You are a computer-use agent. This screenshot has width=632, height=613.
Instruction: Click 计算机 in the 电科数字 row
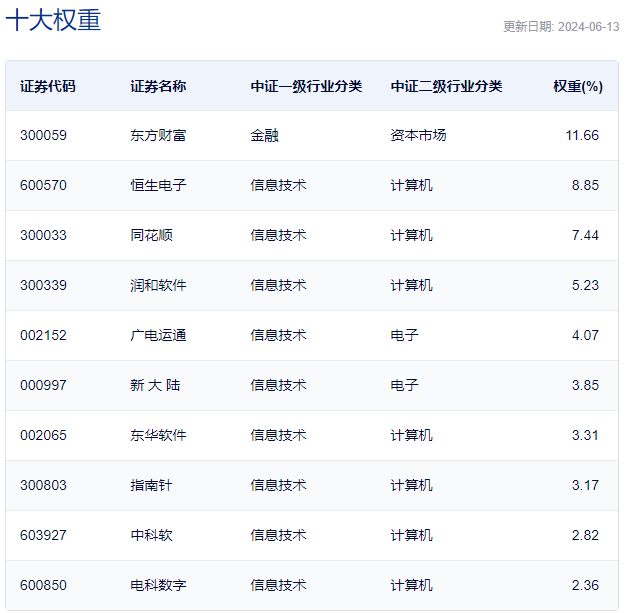click(412, 585)
